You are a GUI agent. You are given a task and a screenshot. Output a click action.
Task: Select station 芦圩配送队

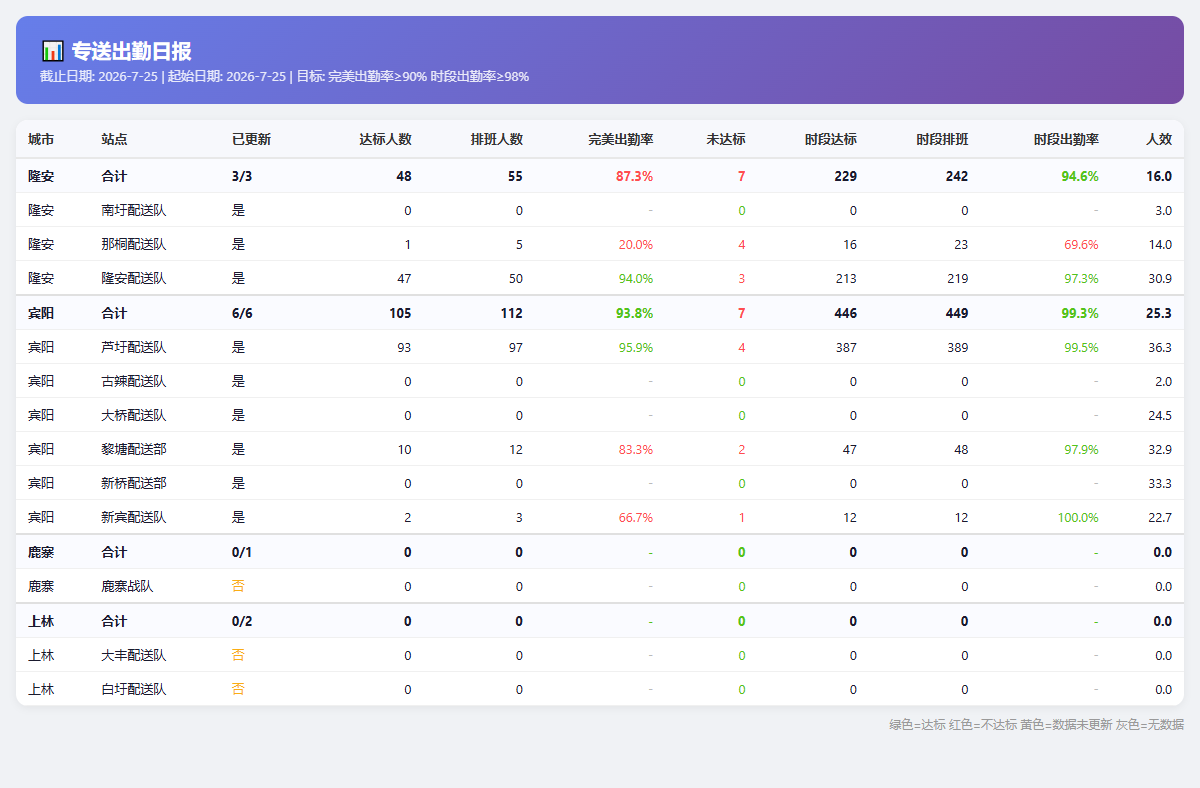[x=134, y=347]
